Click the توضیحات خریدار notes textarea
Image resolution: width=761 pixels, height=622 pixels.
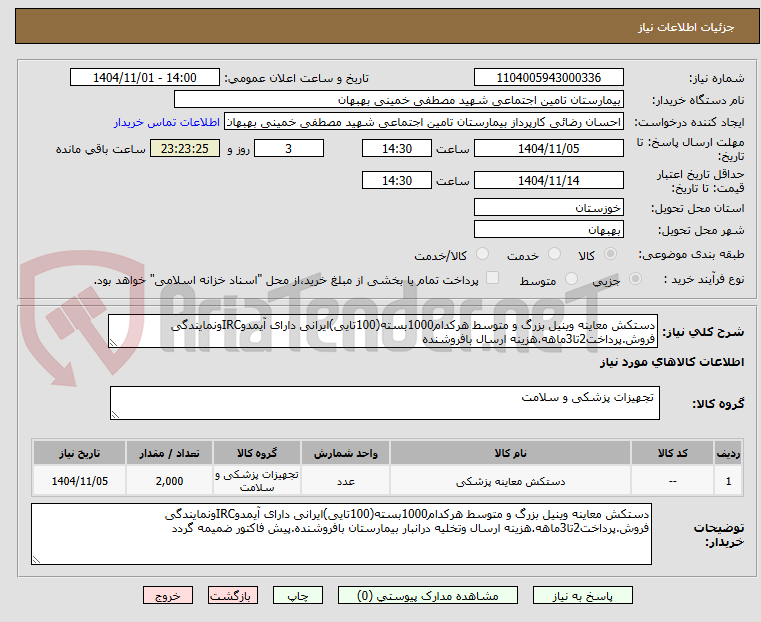click(x=341, y=534)
